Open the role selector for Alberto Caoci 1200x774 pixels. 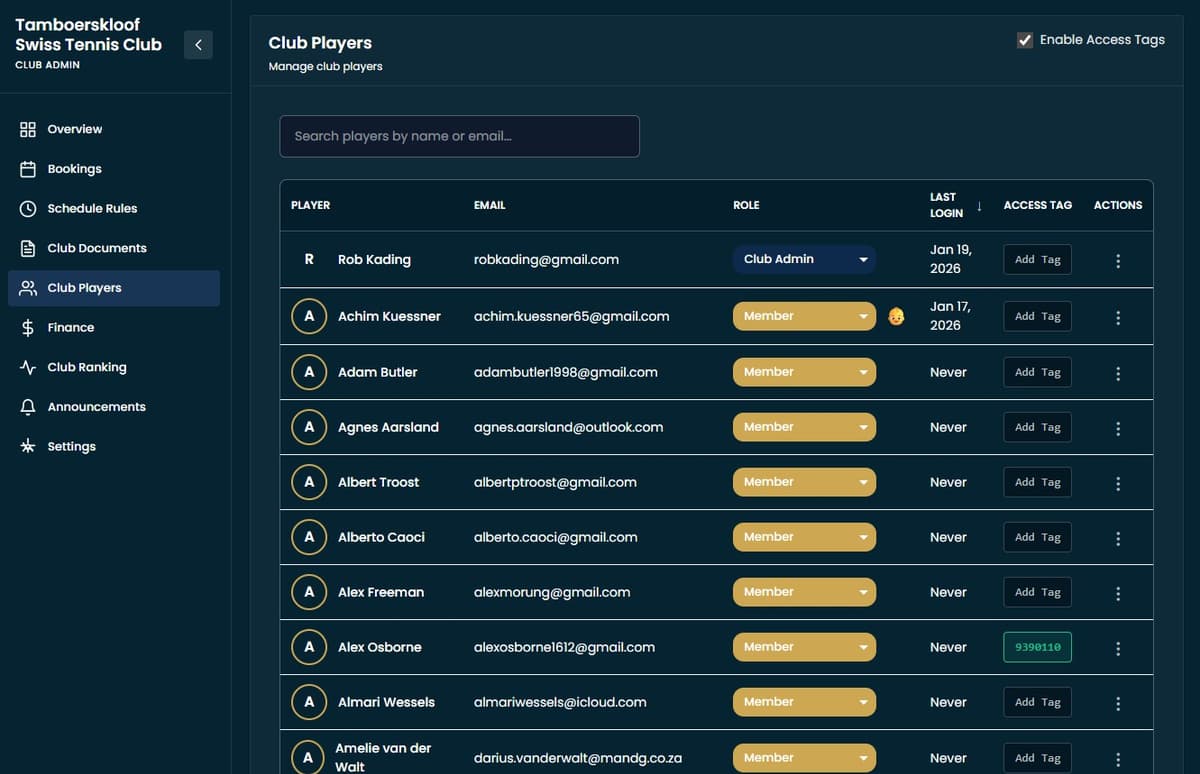click(x=804, y=537)
